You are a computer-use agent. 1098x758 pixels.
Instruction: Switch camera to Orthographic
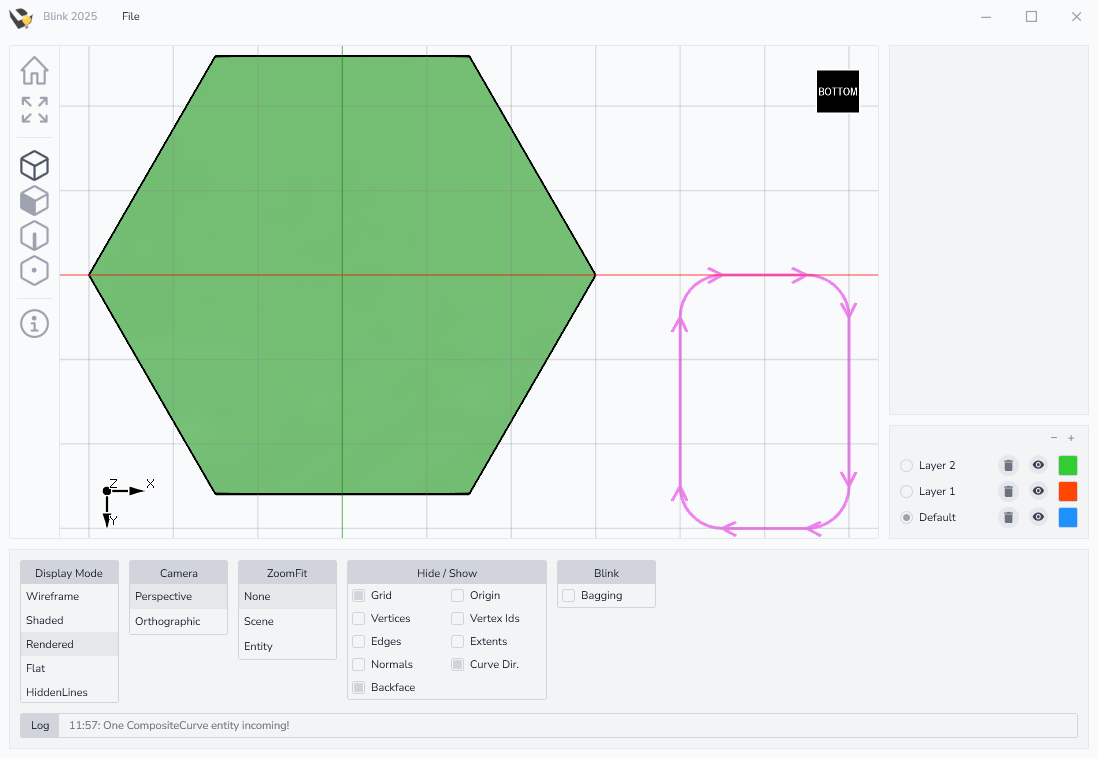pyautogui.click(x=167, y=621)
